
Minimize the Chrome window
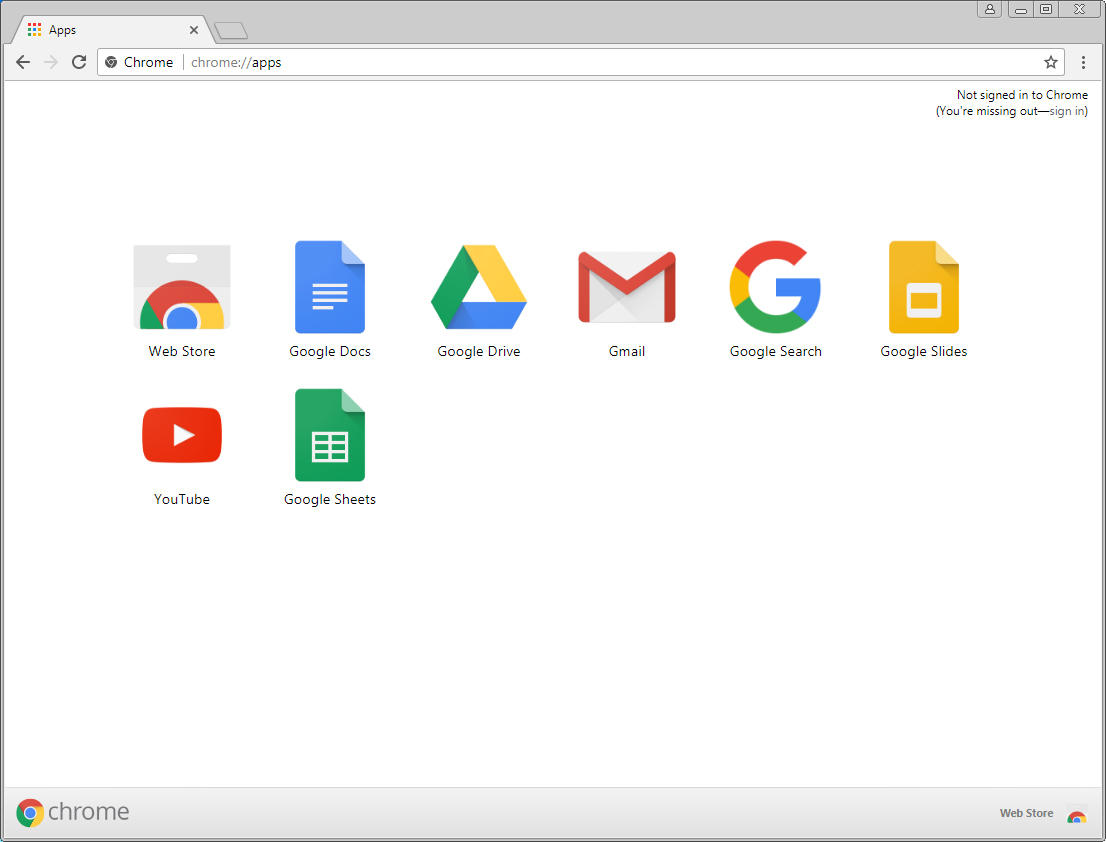tap(1021, 9)
